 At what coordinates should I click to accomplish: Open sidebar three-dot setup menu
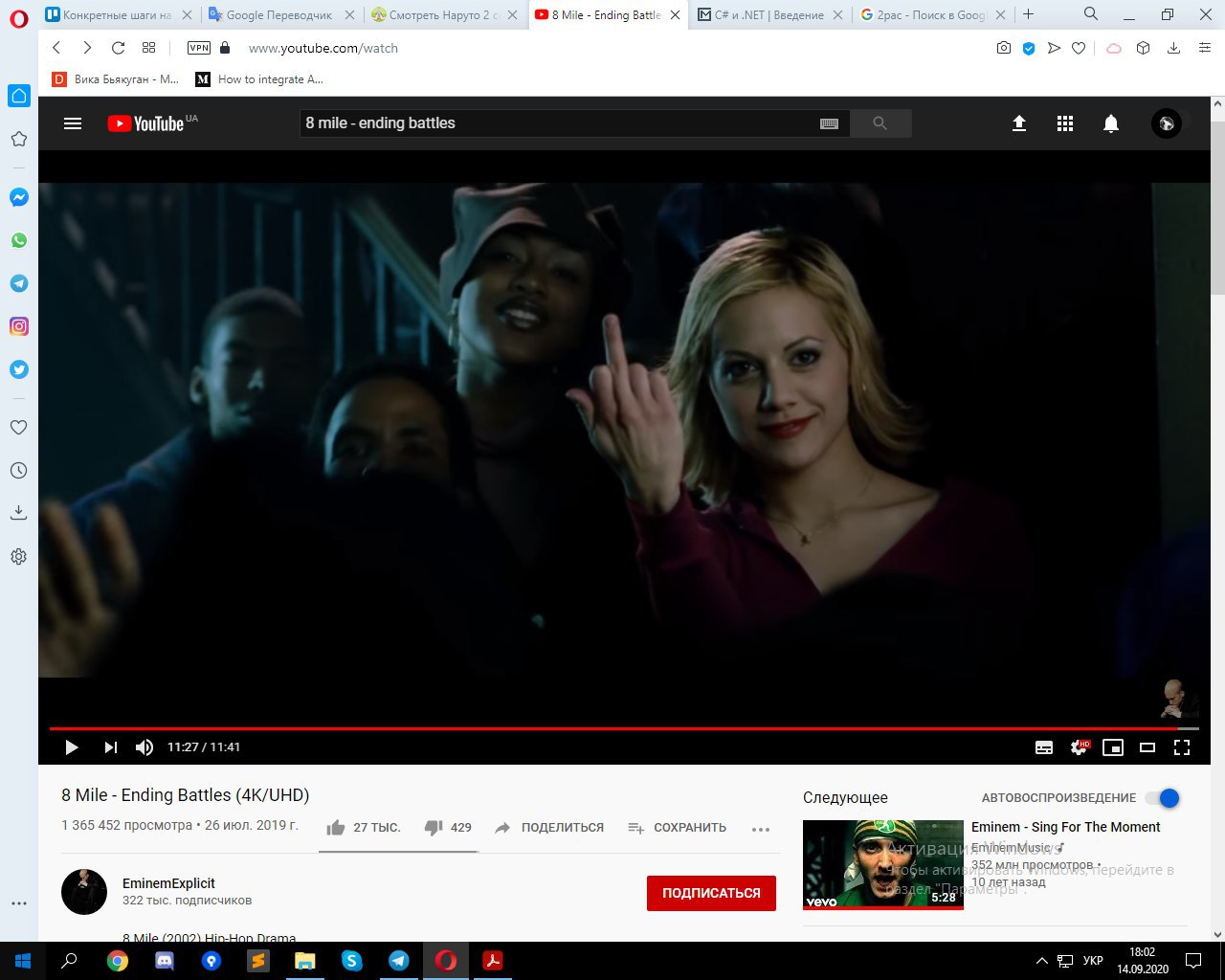coord(18,903)
